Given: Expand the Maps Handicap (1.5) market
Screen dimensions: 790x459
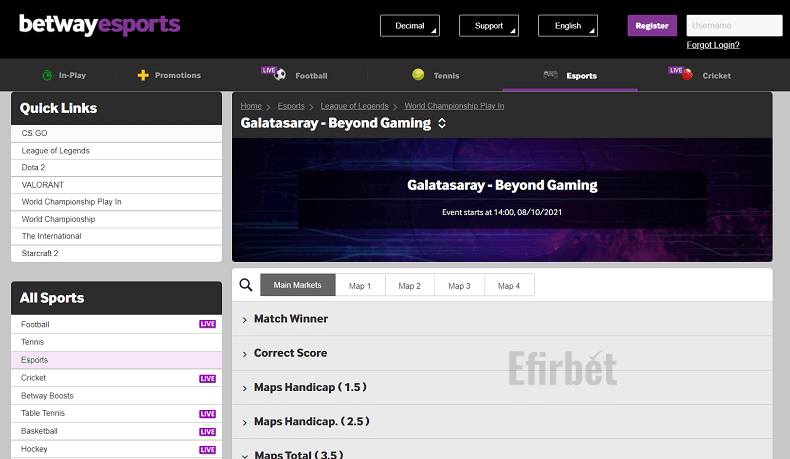Looking at the screenshot, I should [x=502, y=387].
